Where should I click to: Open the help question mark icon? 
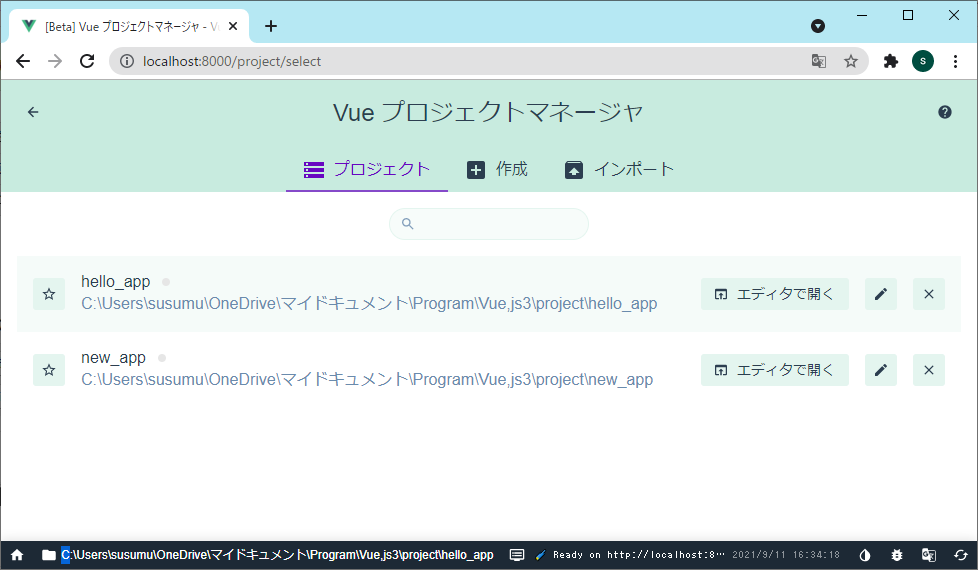(944, 112)
